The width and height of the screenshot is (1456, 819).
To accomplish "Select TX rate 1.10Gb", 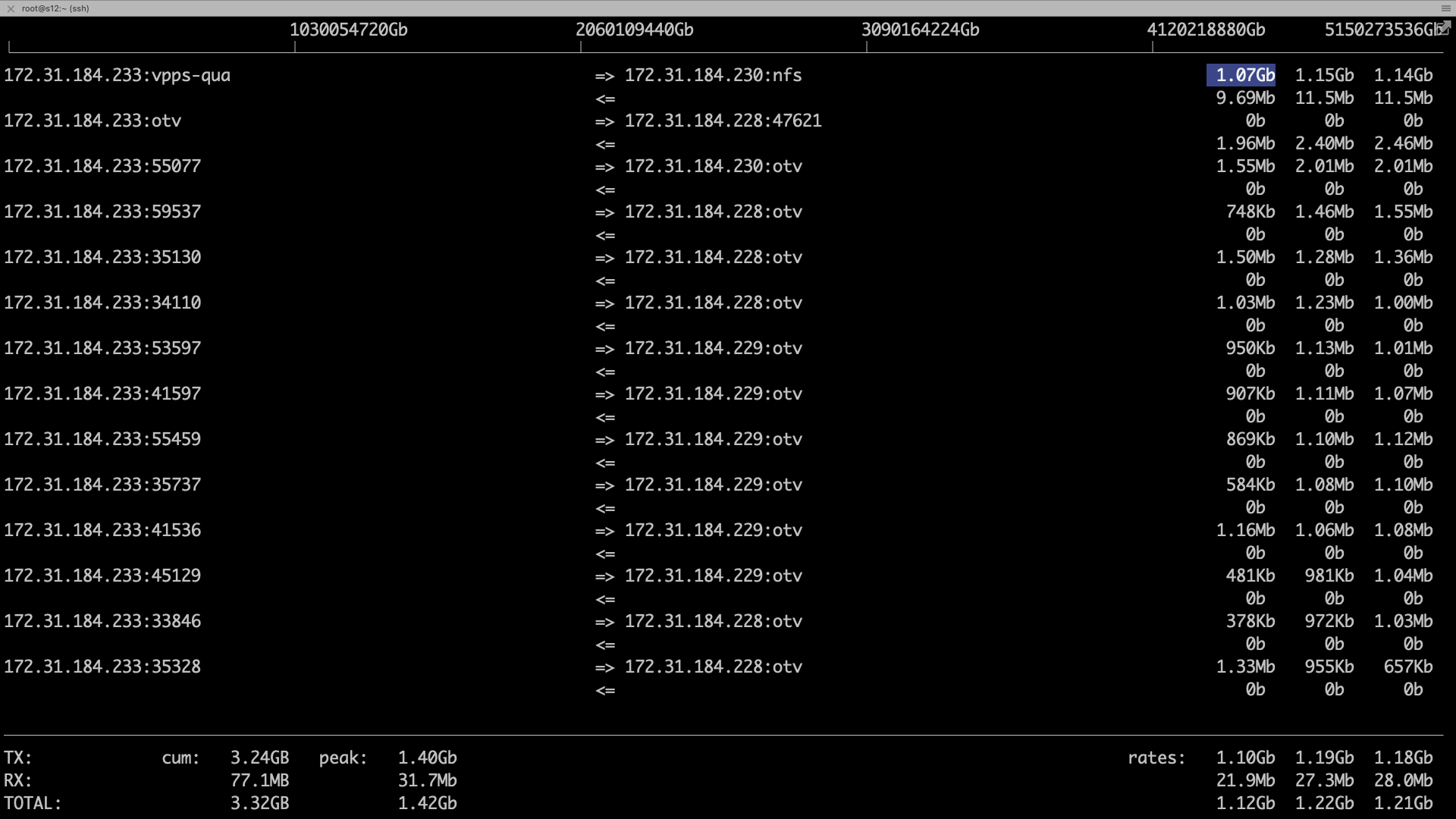I will coord(1246,758).
